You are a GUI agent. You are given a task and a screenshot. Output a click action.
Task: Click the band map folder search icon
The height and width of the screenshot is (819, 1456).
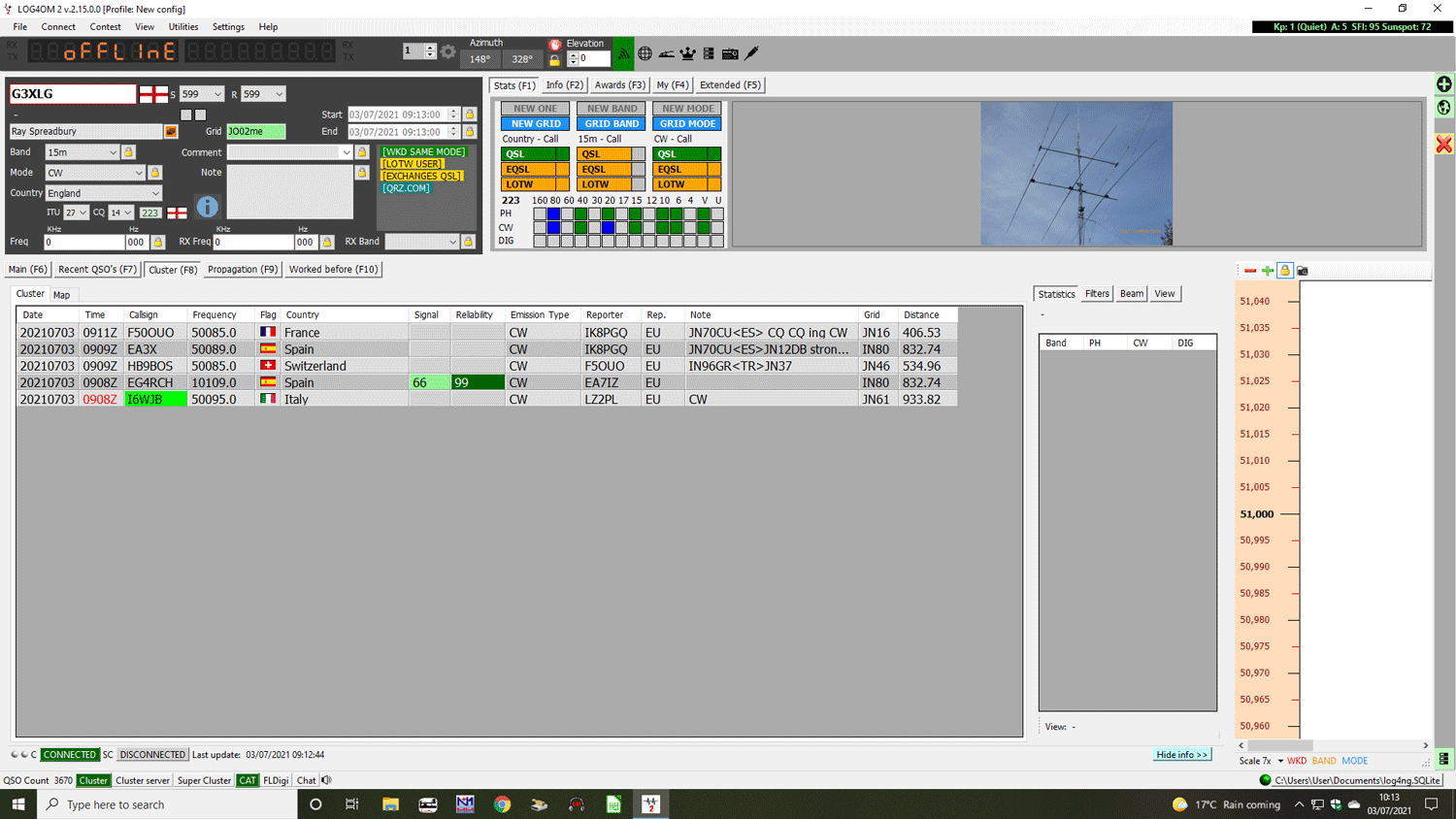click(1303, 271)
